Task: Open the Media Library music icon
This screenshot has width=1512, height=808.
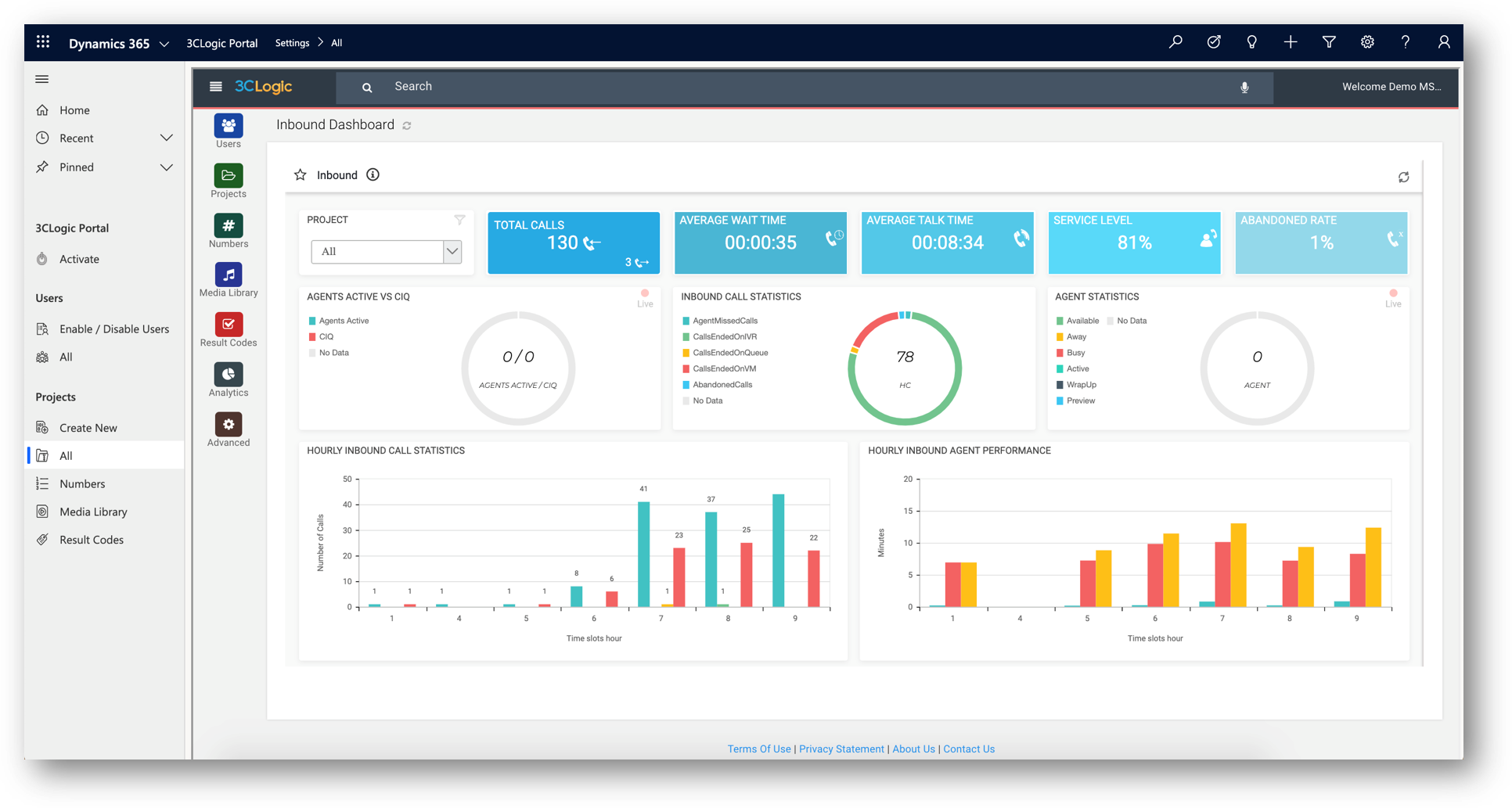Action: click(x=229, y=275)
